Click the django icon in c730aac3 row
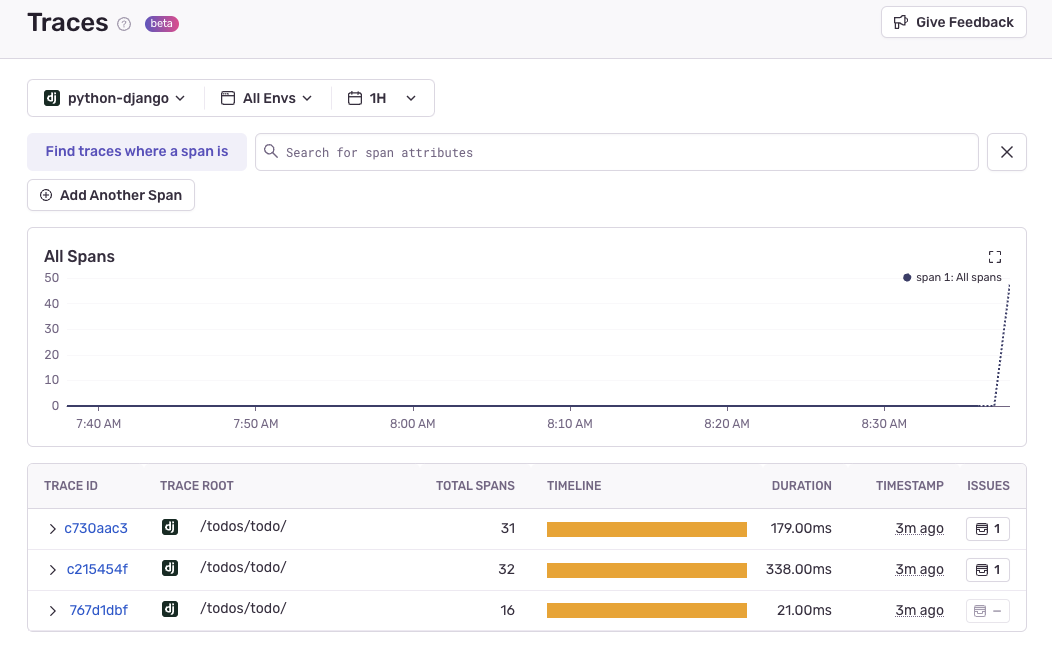The width and height of the screenshot is (1052, 672). tap(170, 526)
